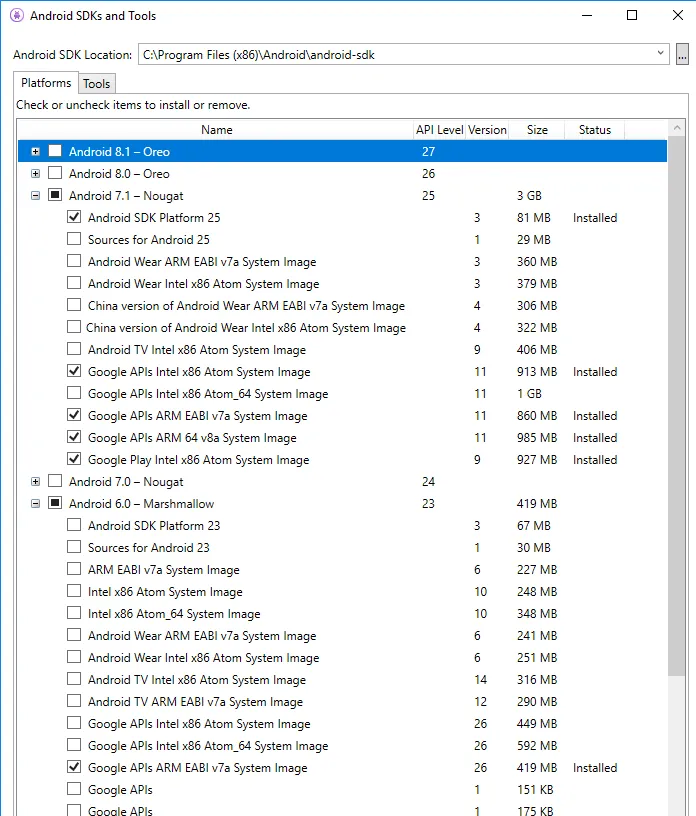Viewport: 696px width, 816px height.
Task: Click the Name column header
Action: coord(216,130)
